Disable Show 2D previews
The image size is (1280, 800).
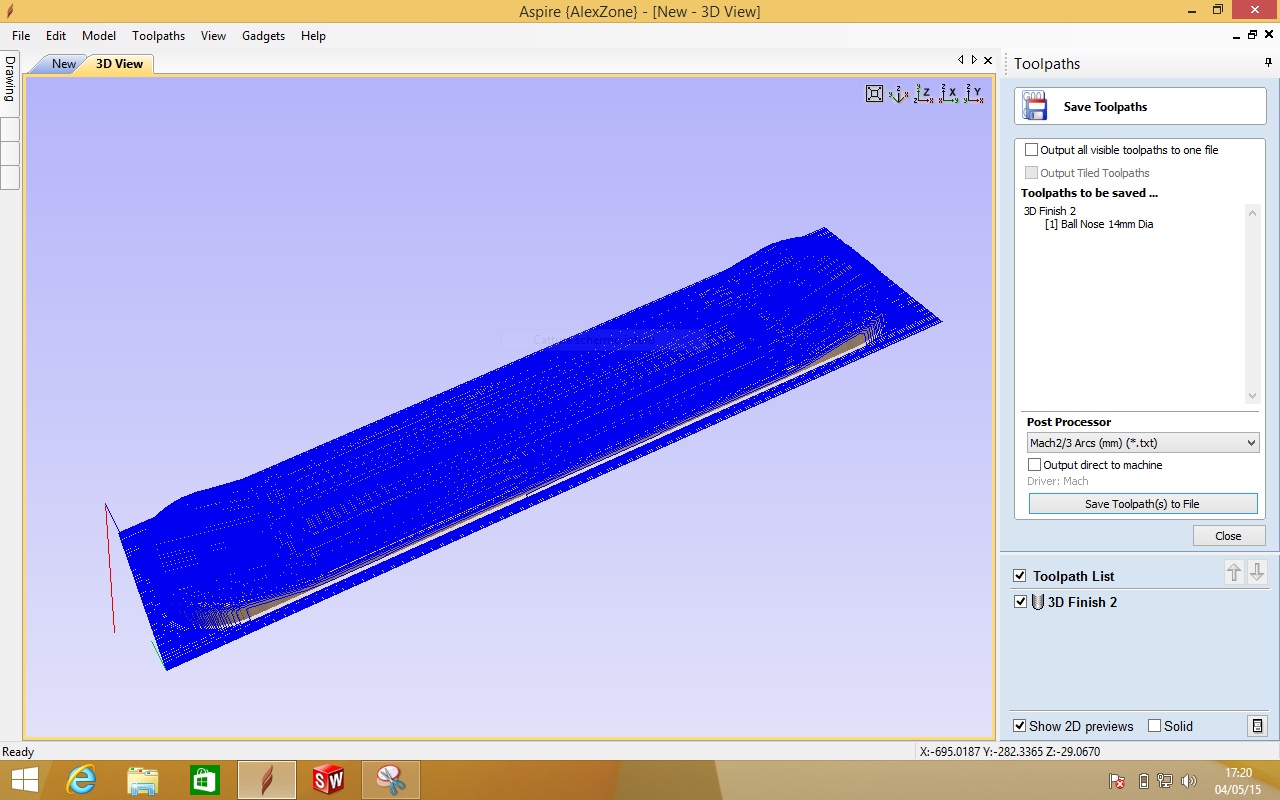pos(1020,726)
